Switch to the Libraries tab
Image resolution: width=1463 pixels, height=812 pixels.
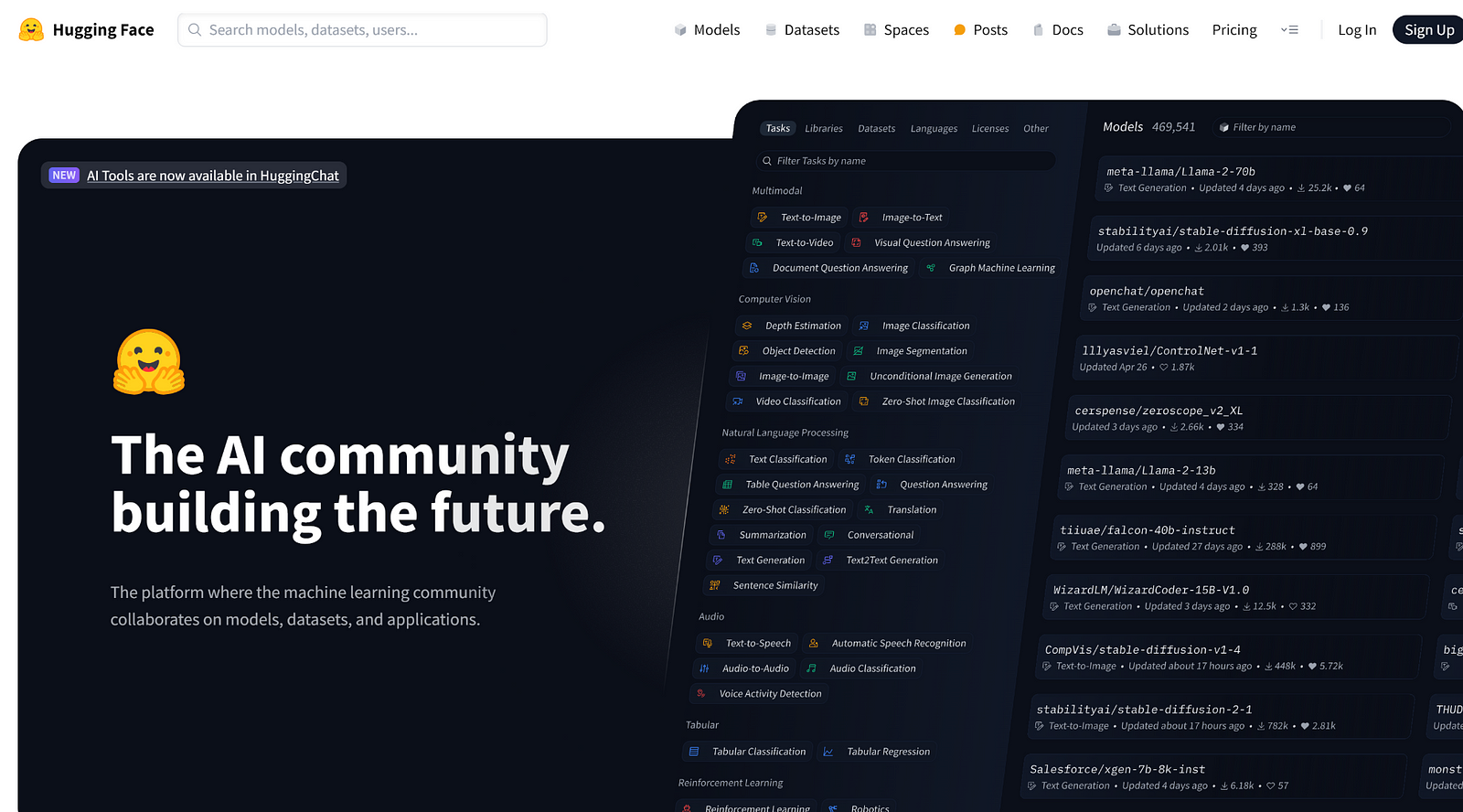point(824,129)
